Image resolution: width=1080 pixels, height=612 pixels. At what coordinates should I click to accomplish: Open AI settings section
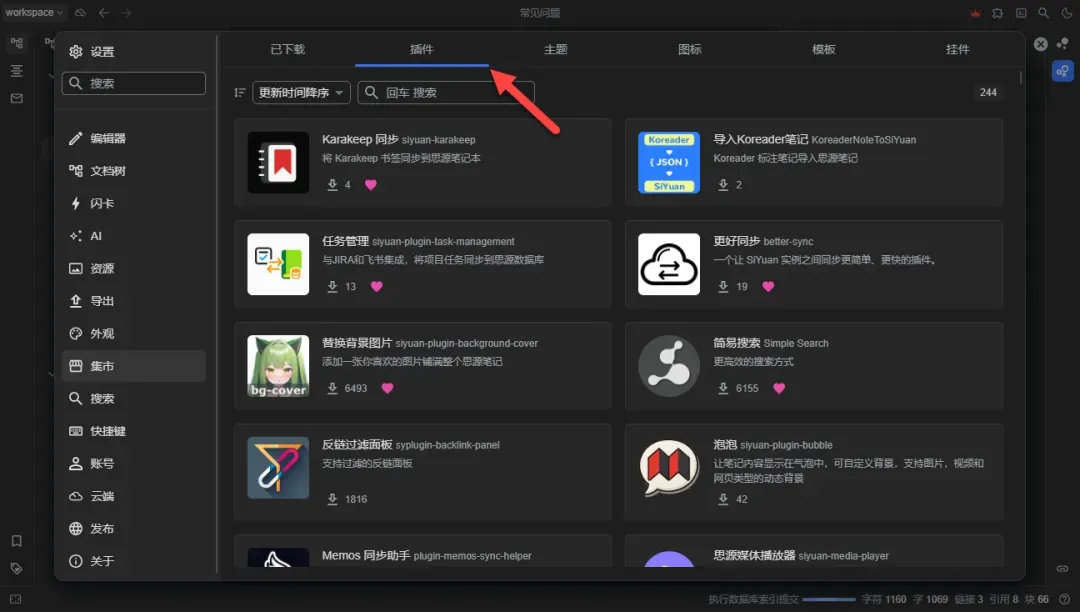pyautogui.click(x=134, y=236)
